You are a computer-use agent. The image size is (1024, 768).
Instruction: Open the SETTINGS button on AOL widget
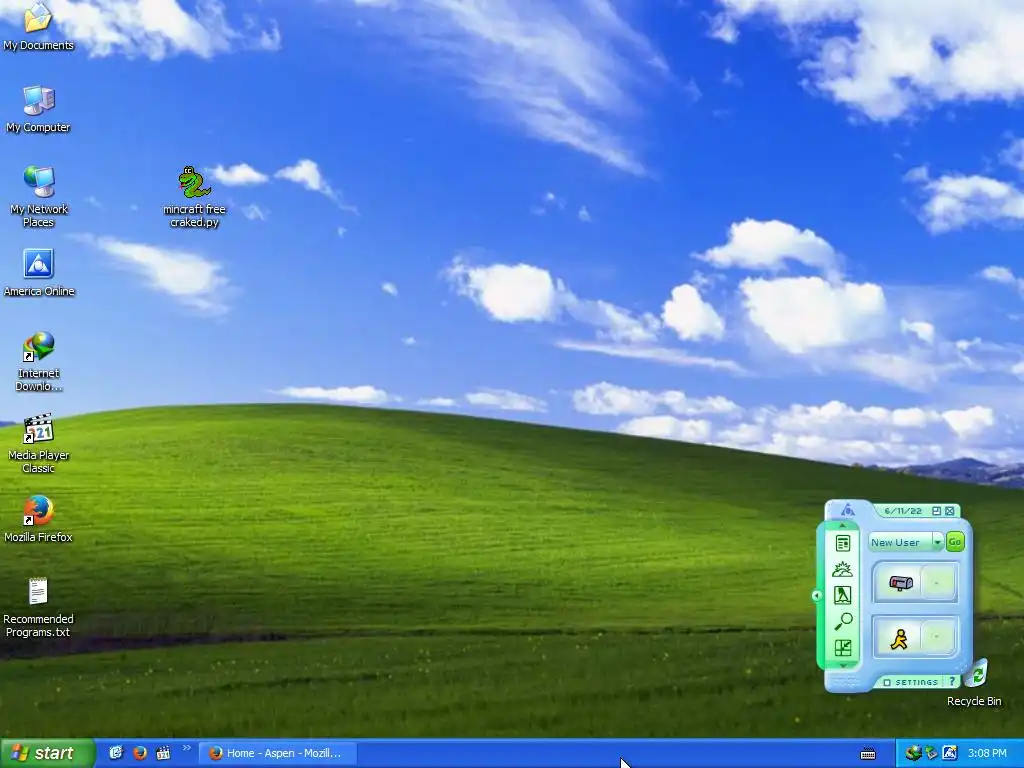tap(910, 682)
